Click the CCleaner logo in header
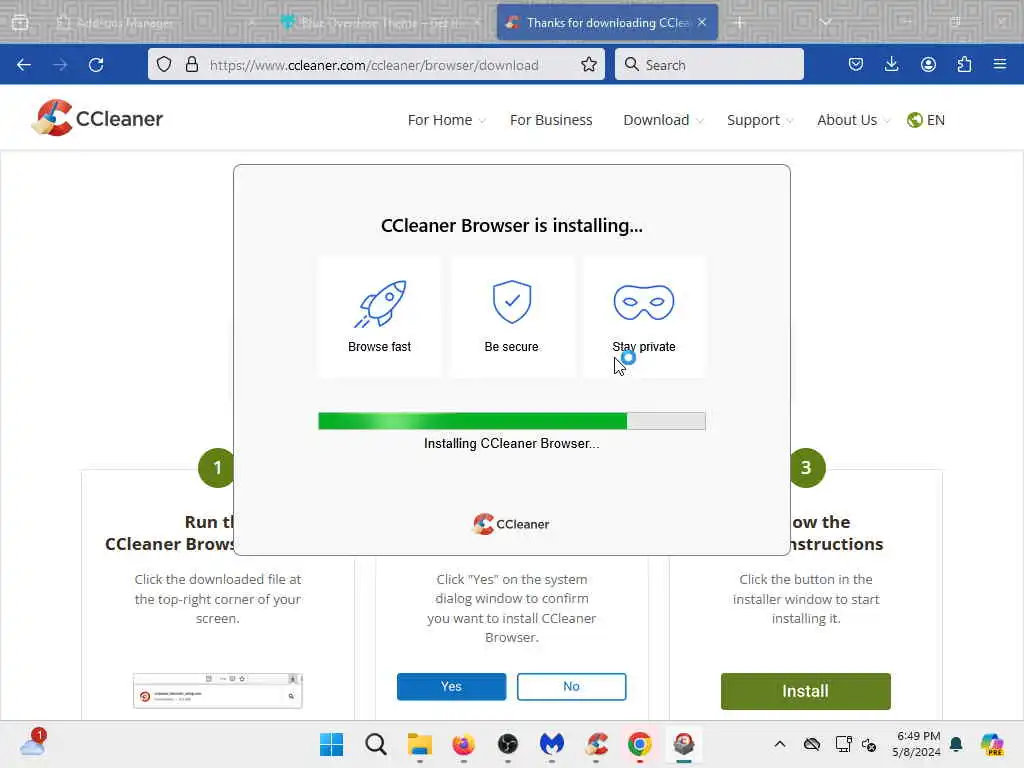Screen dimensions: 1024x768 tap(97, 118)
